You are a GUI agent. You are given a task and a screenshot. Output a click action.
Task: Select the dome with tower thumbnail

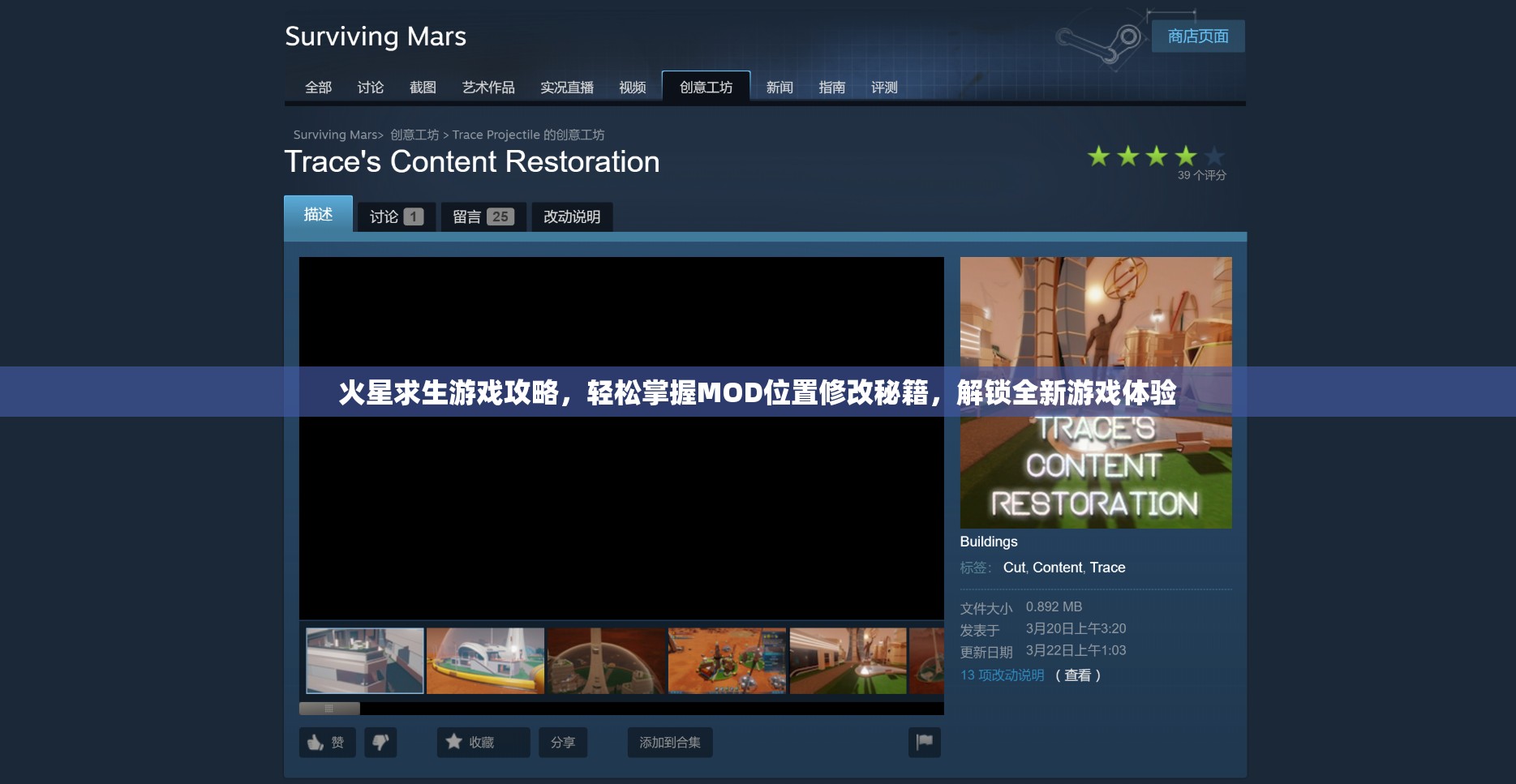tap(606, 661)
